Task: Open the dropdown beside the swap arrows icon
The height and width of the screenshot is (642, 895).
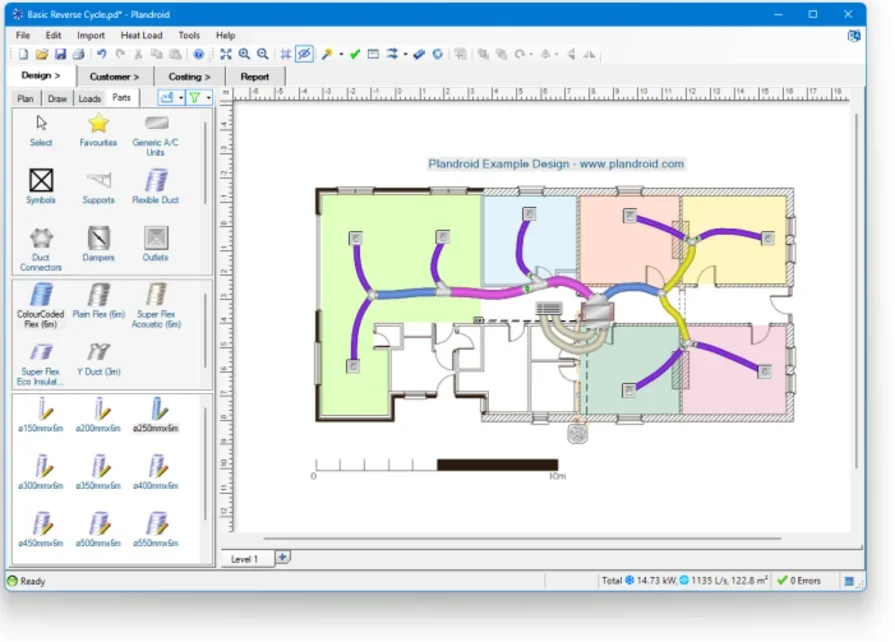Action: coord(405,55)
